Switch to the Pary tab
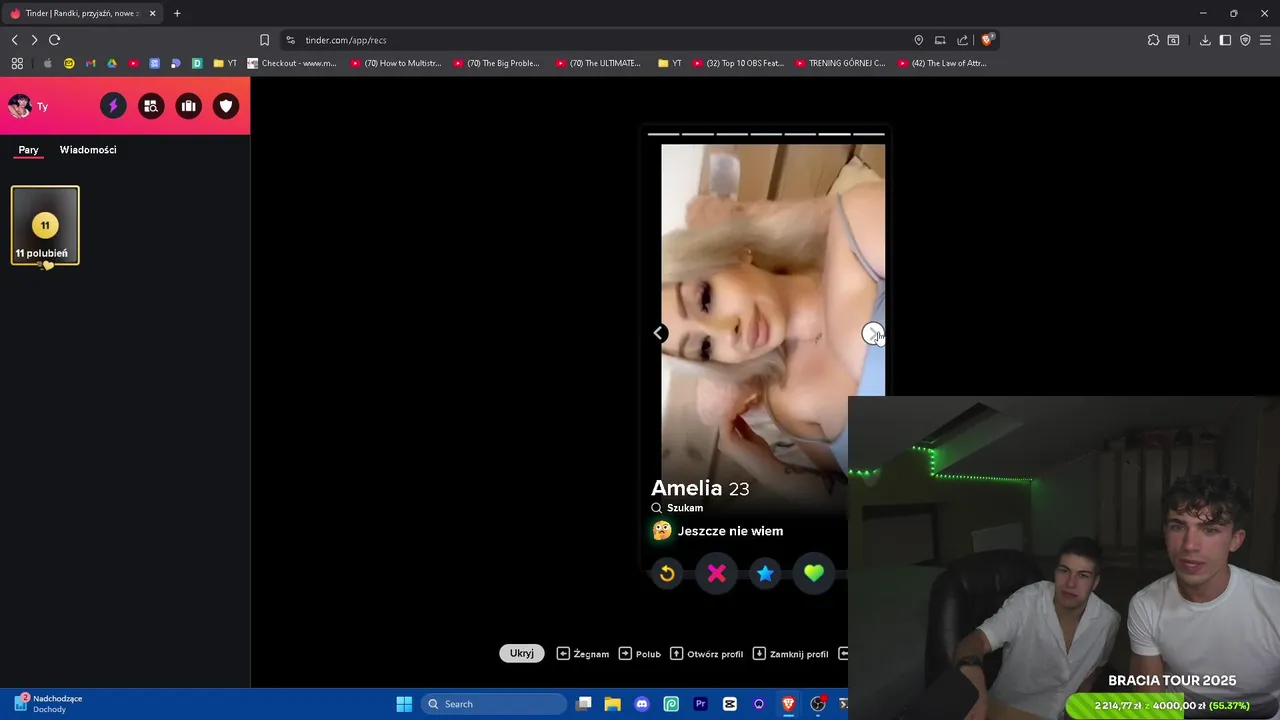The image size is (1280, 720). 28,150
